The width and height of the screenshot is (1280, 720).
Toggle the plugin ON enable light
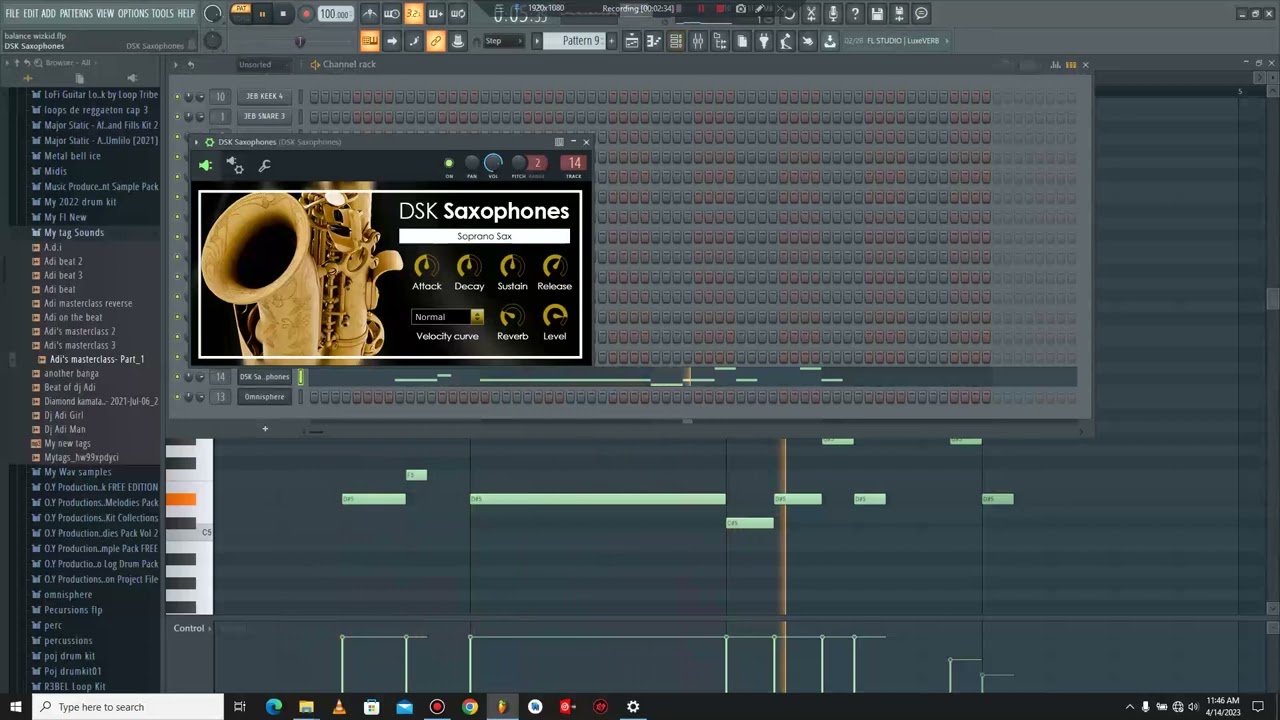[x=449, y=163]
